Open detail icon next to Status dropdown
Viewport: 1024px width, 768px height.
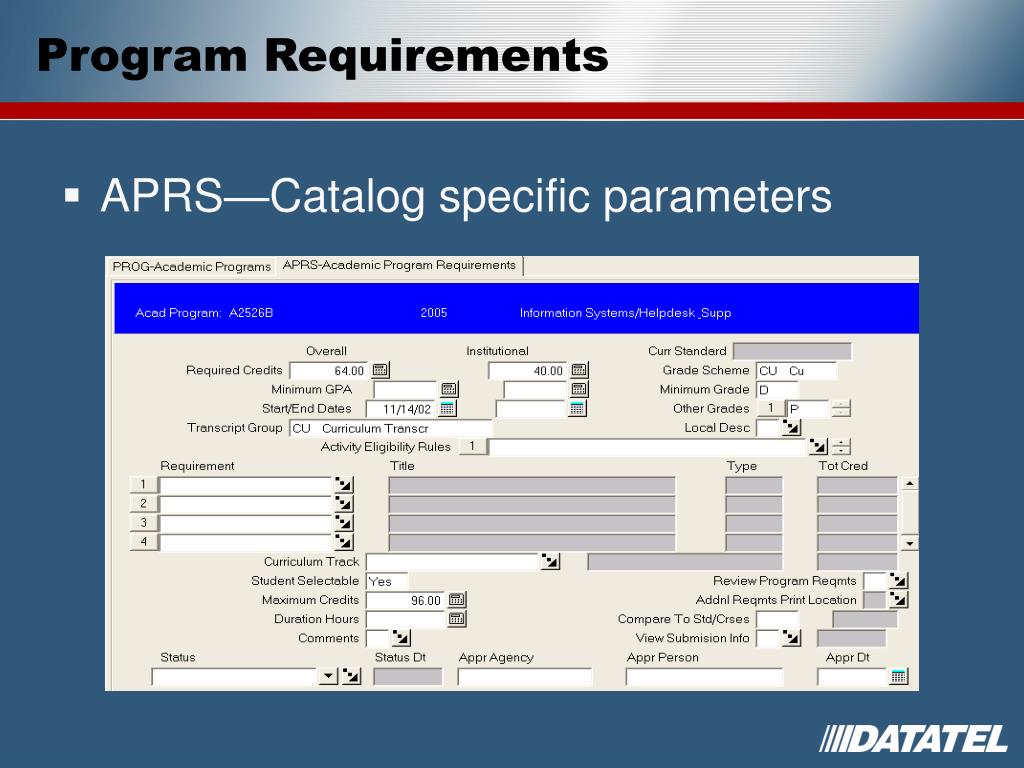(351, 677)
